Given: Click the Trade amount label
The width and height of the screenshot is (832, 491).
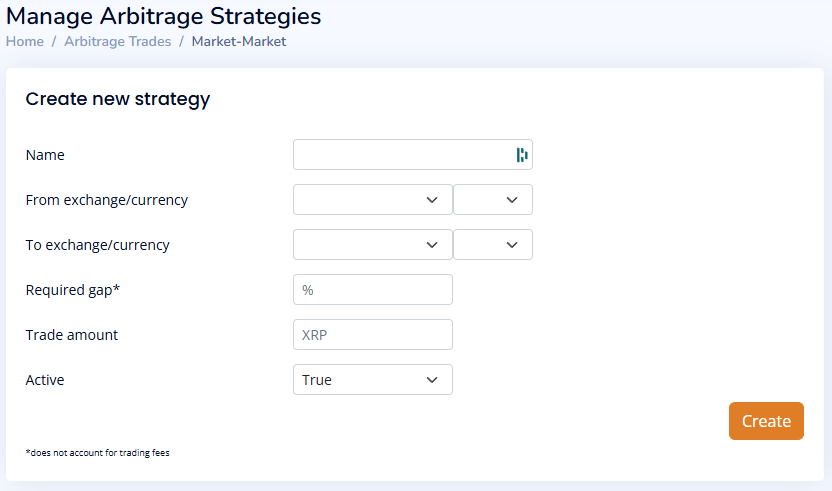Looking at the screenshot, I should click(71, 335).
